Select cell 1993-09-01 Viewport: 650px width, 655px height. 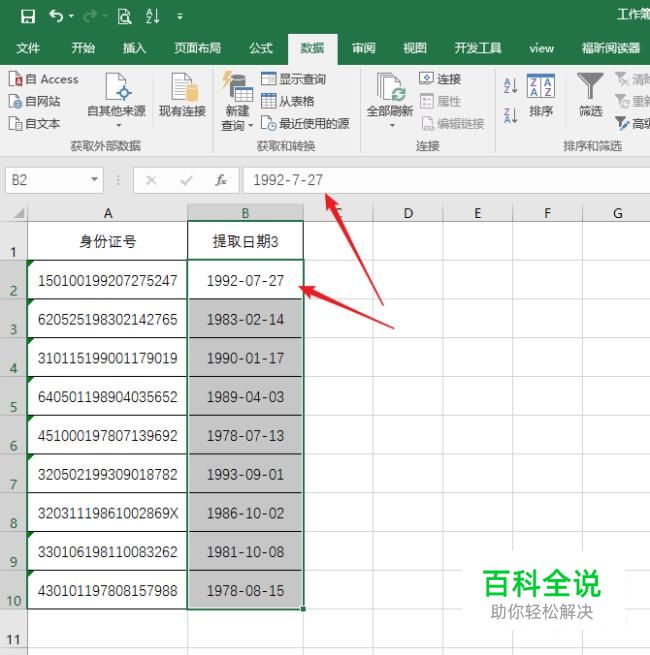click(245, 474)
